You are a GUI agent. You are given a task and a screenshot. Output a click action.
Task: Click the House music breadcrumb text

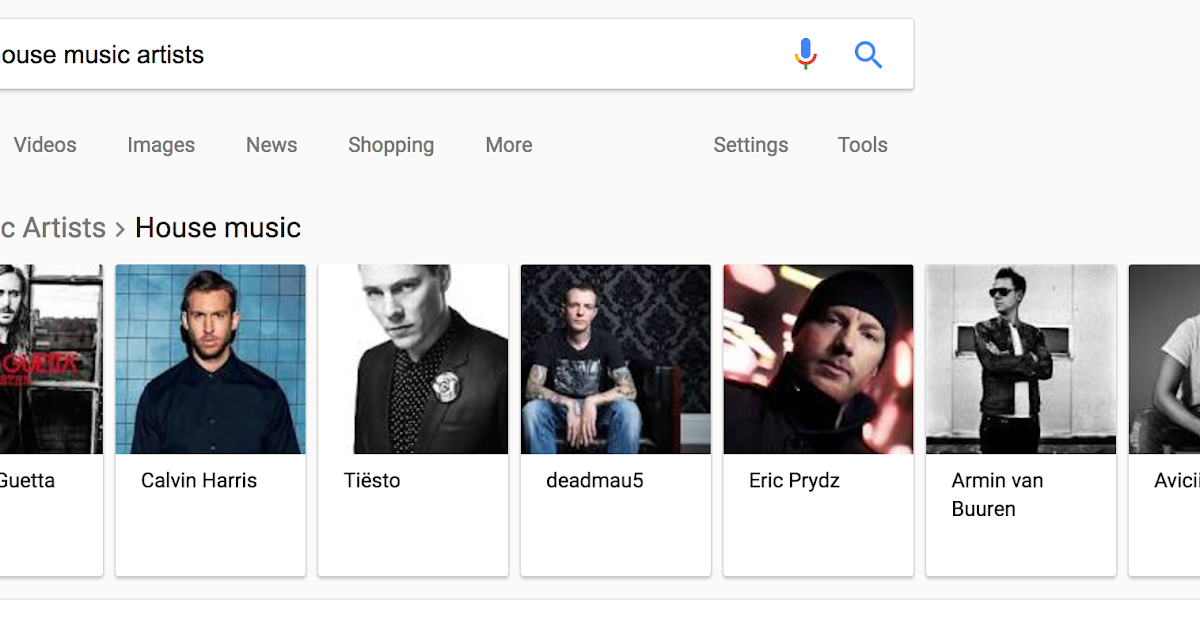(x=218, y=228)
